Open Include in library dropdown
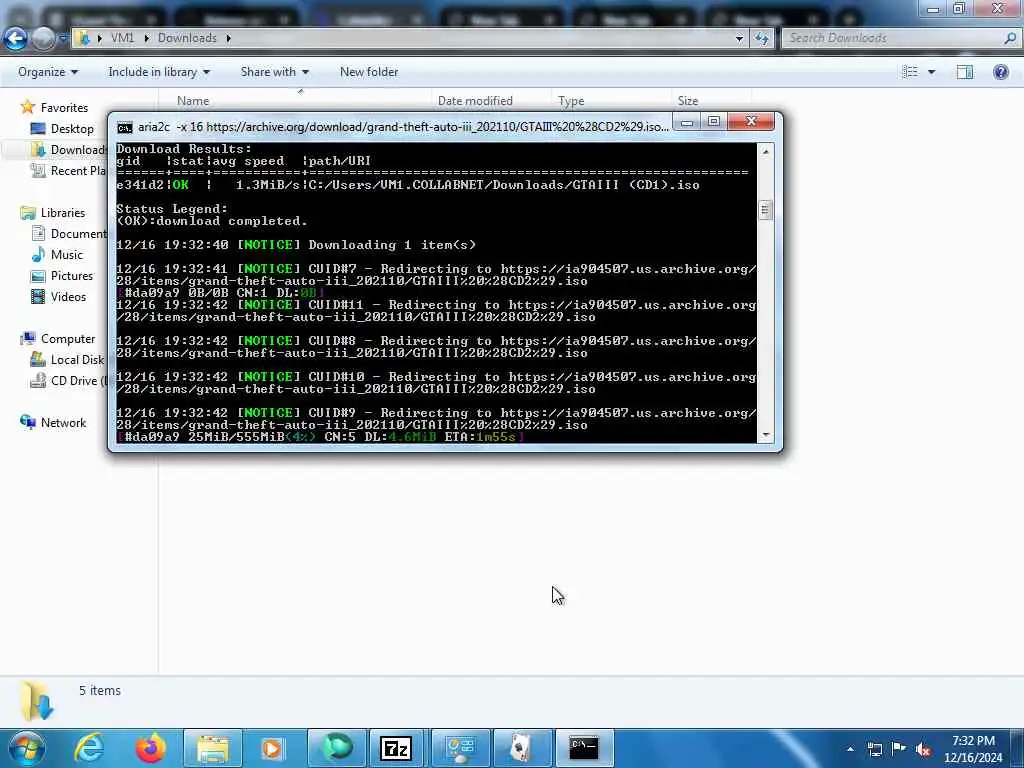Viewport: 1024px width, 768px height. coord(159,72)
